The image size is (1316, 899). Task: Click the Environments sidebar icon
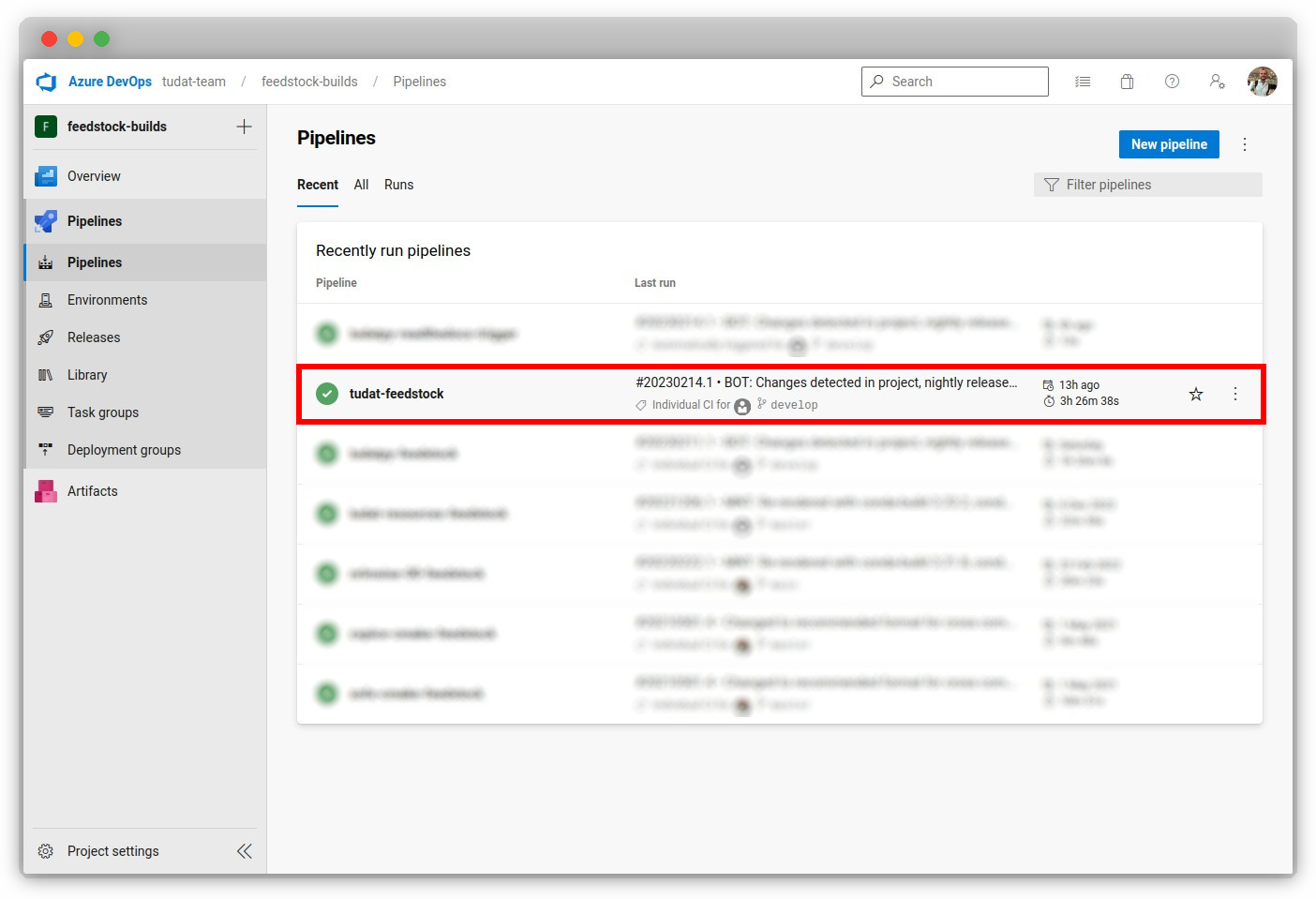(x=45, y=300)
